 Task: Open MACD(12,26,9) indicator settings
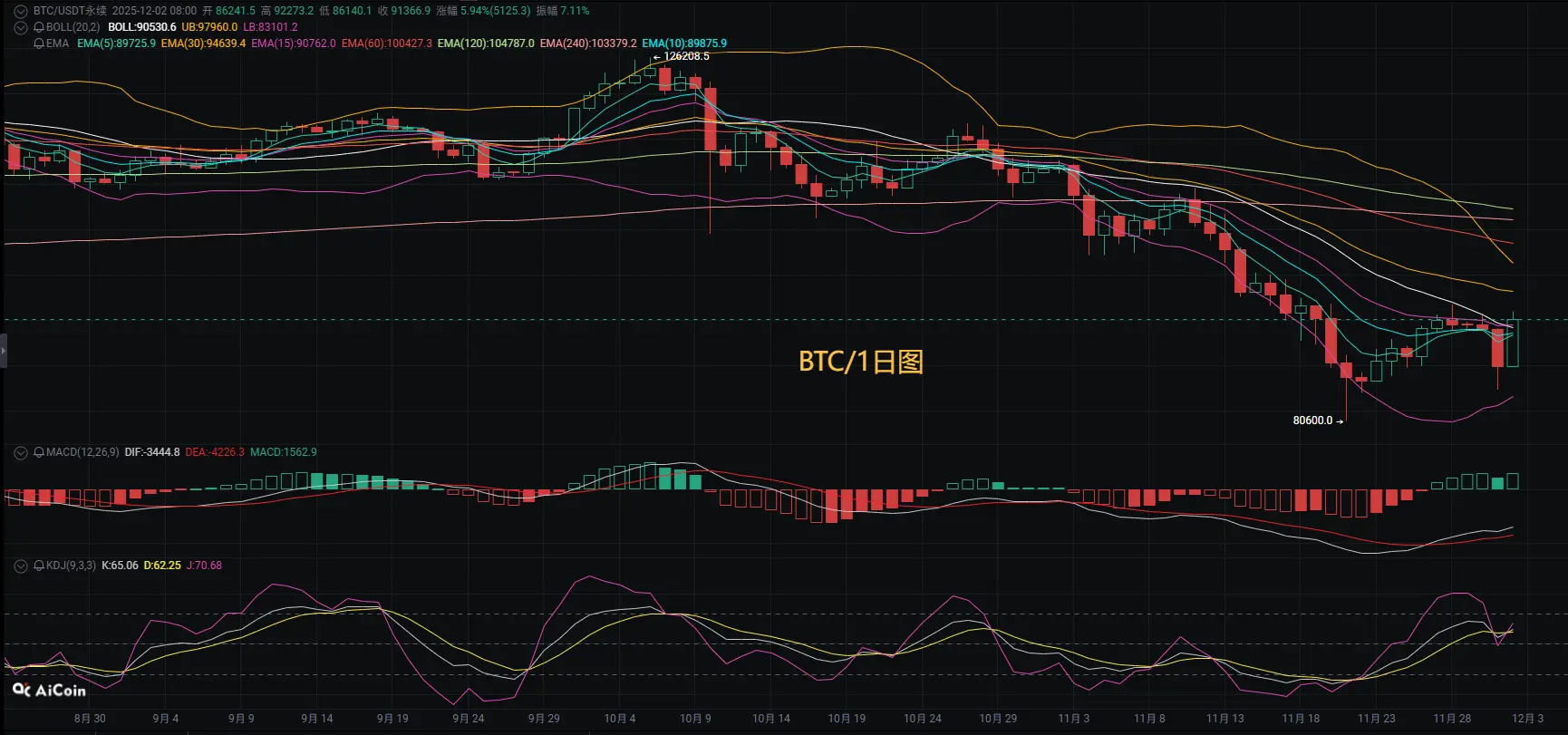click(82, 452)
